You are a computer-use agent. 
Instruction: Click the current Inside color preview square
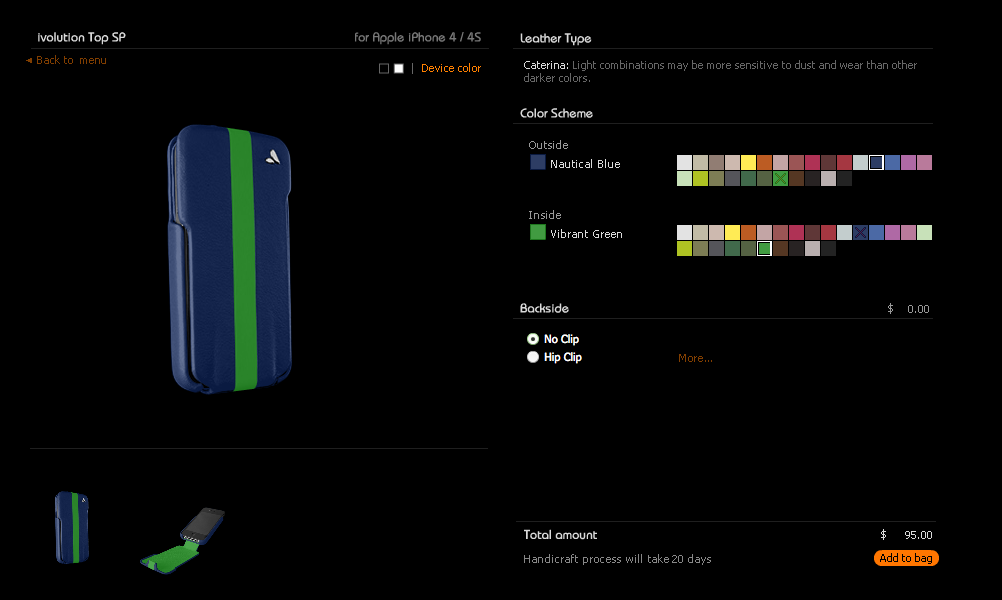coord(538,233)
